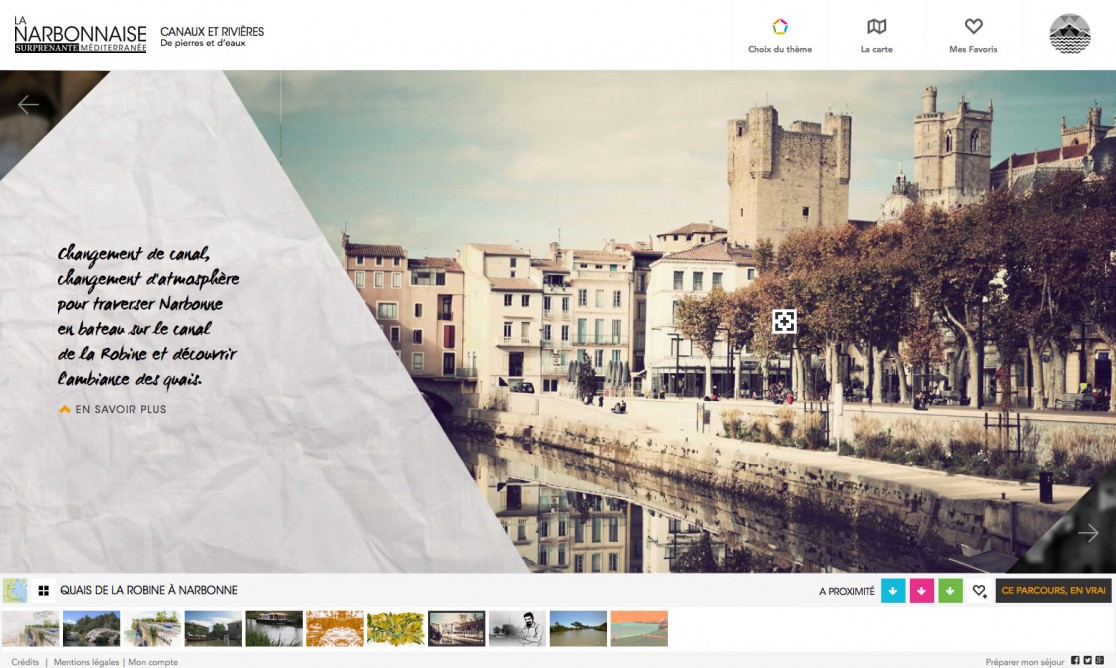The height and width of the screenshot is (668, 1116).
Task: Click the La Narbonnaise logo
Action: 80,38
